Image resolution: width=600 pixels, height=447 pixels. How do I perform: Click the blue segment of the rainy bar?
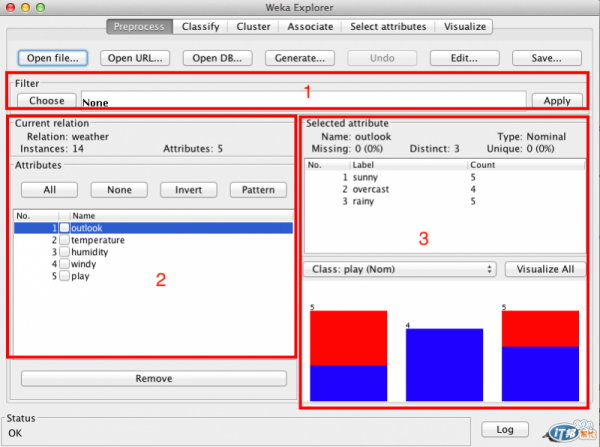click(x=540, y=374)
